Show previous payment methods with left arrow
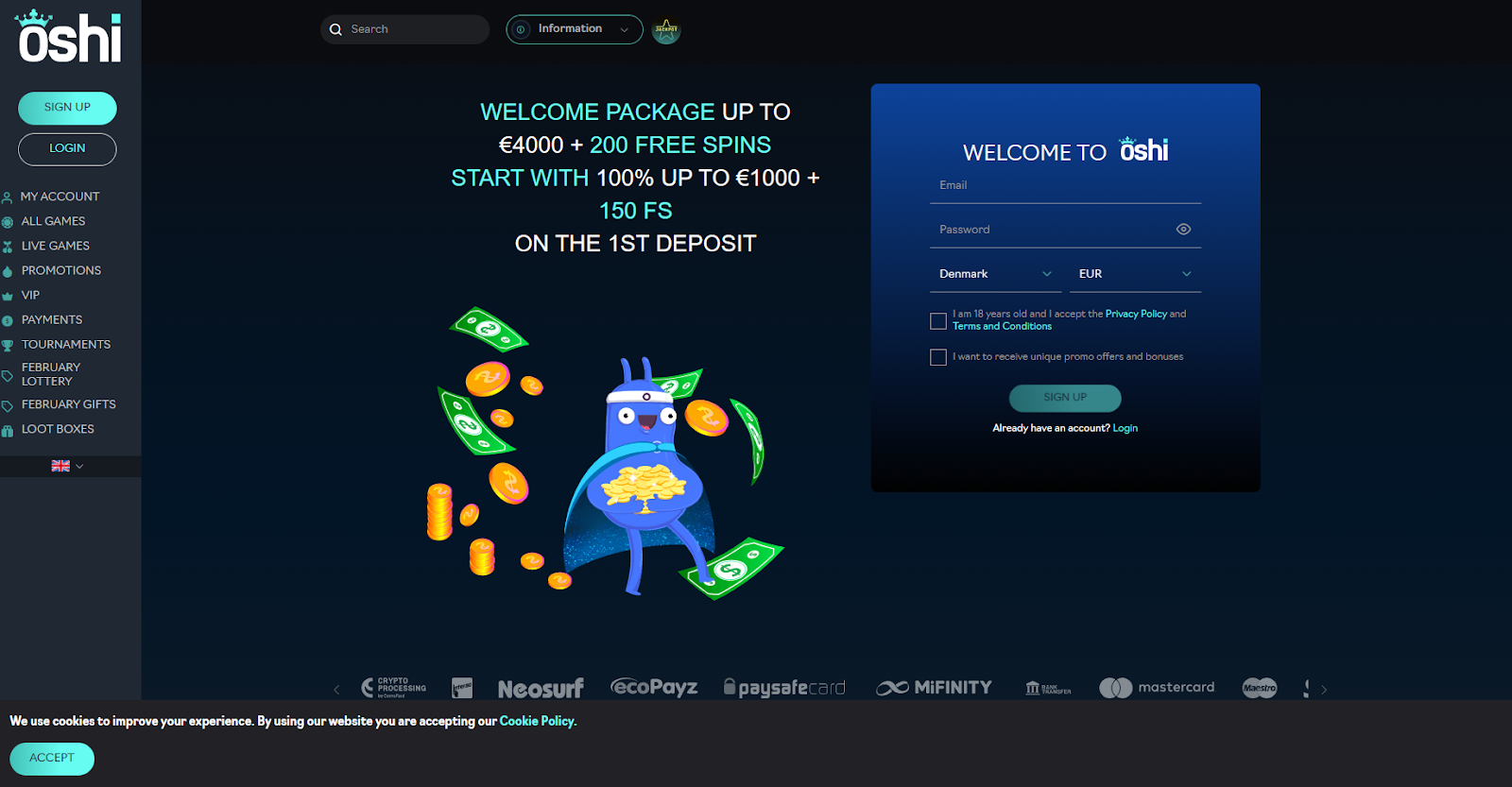 (x=336, y=690)
